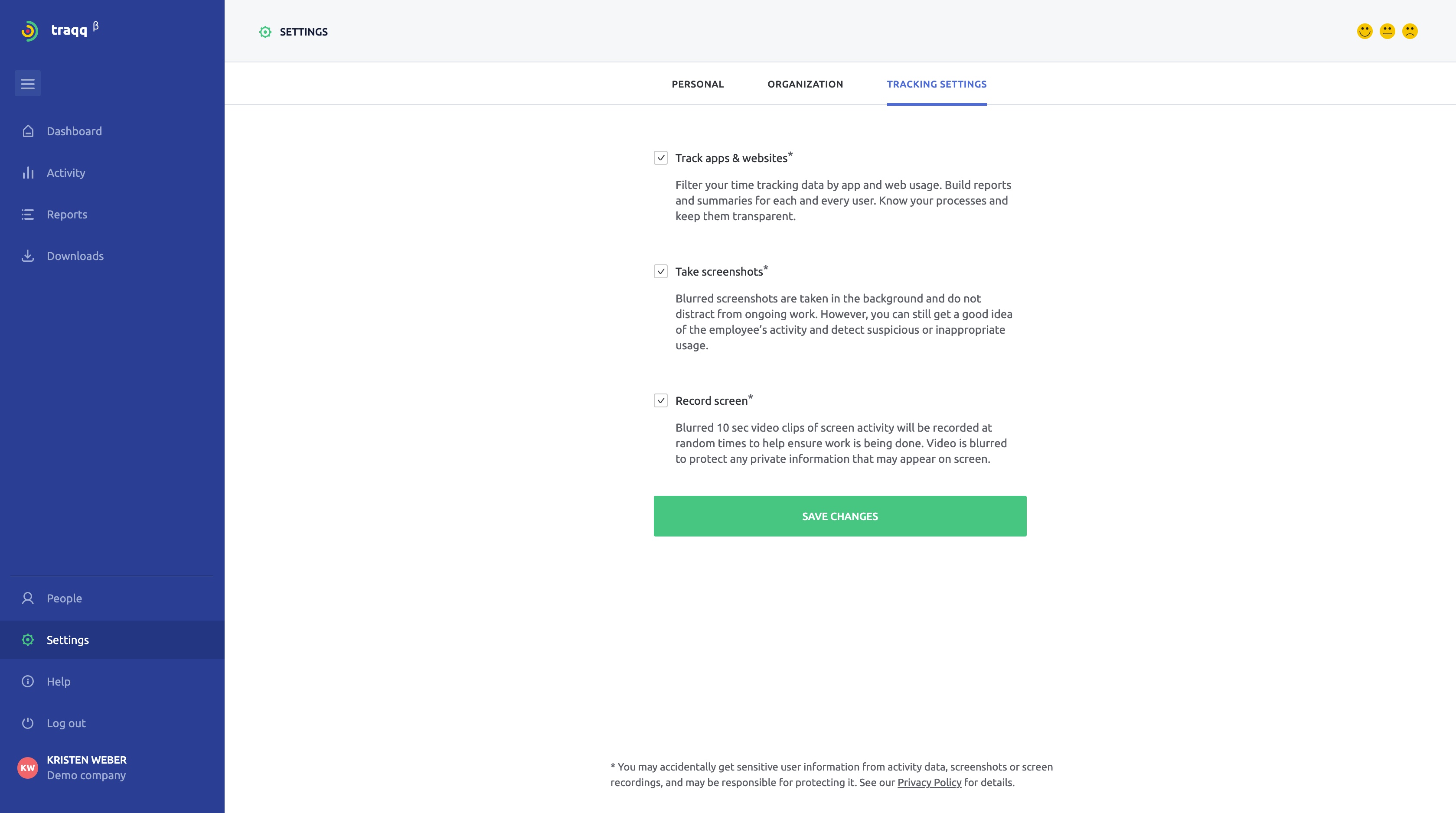This screenshot has height=813, width=1456.
Task: Uncheck the Record screen setting
Action: pos(661,400)
